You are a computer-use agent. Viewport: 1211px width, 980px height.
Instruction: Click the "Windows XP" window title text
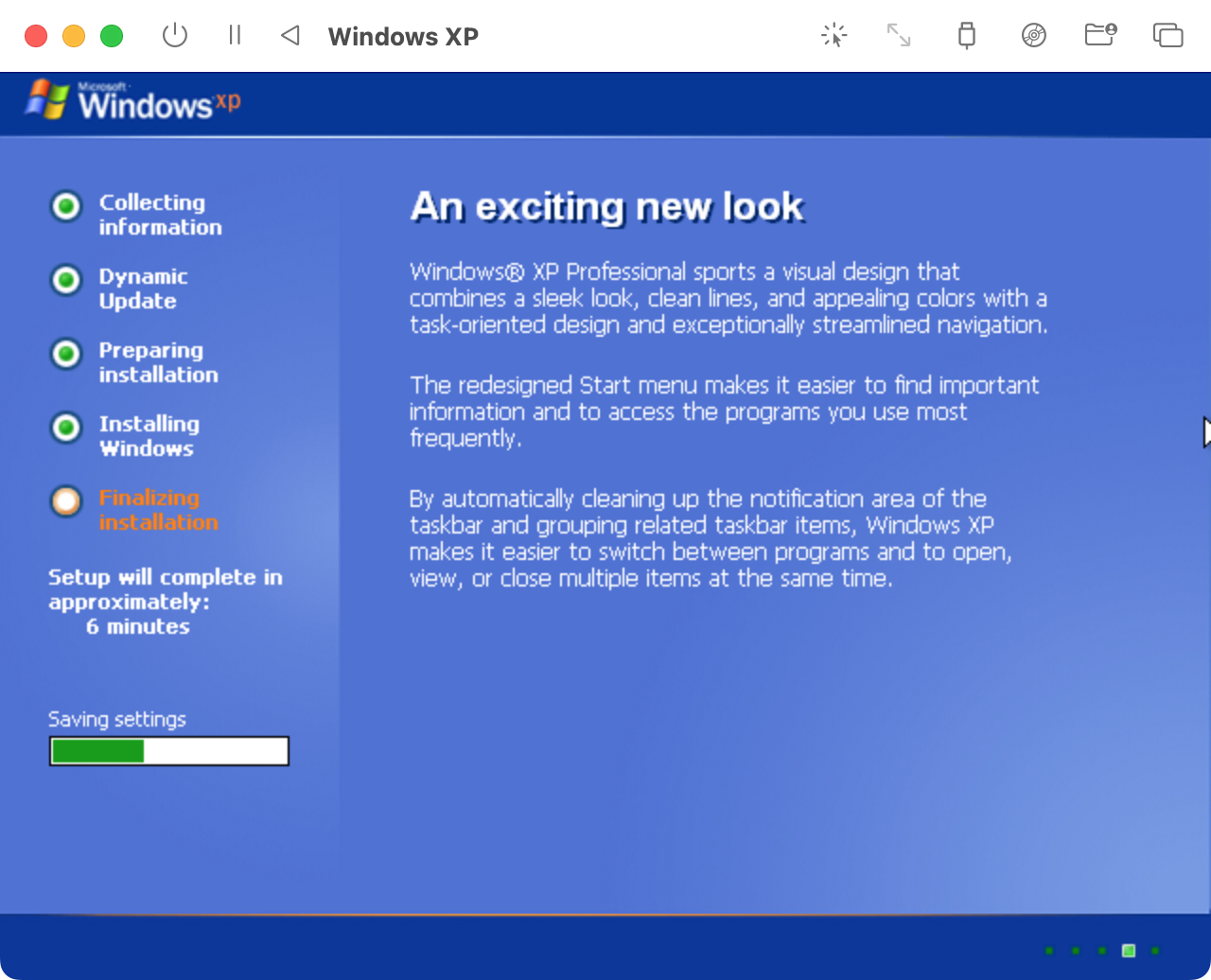(x=403, y=37)
